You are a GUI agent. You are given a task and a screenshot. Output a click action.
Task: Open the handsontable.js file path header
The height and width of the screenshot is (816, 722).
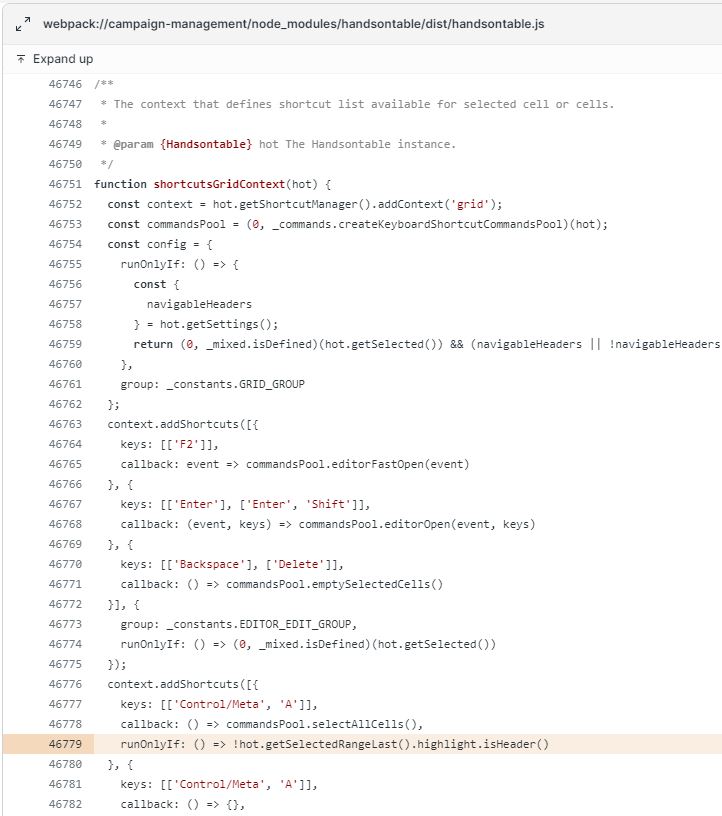pyautogui.click(x=294, y=24)
